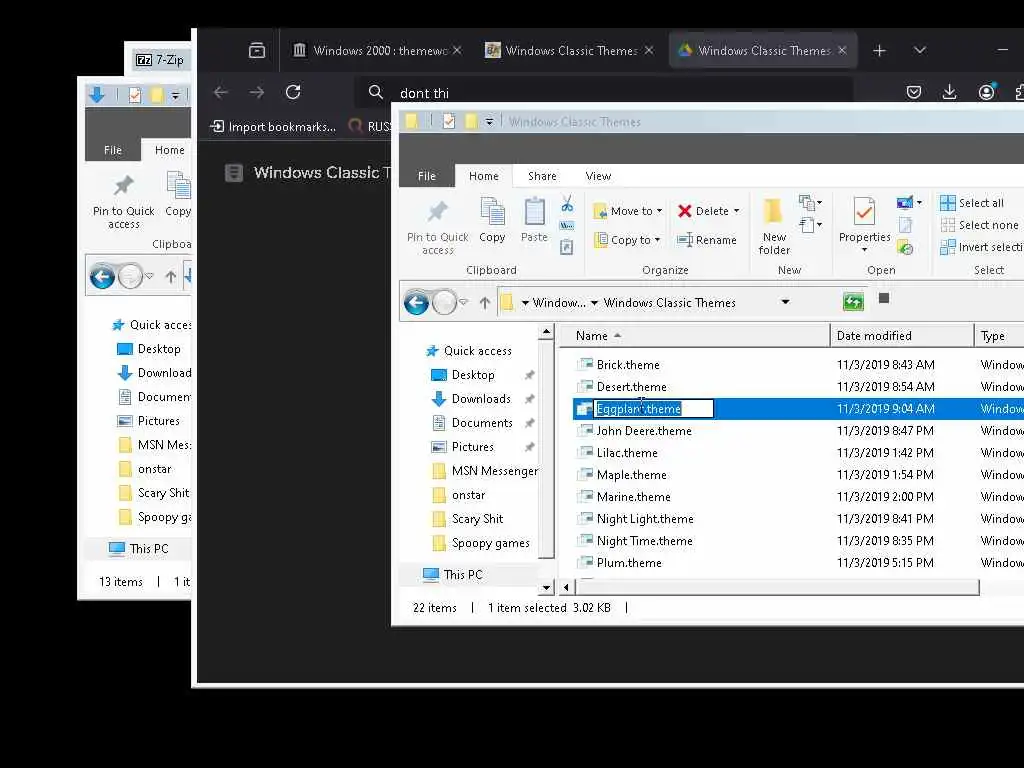
Task: Select the Home ribbon tab in front Explorer
Action: [x=483, y=176]
